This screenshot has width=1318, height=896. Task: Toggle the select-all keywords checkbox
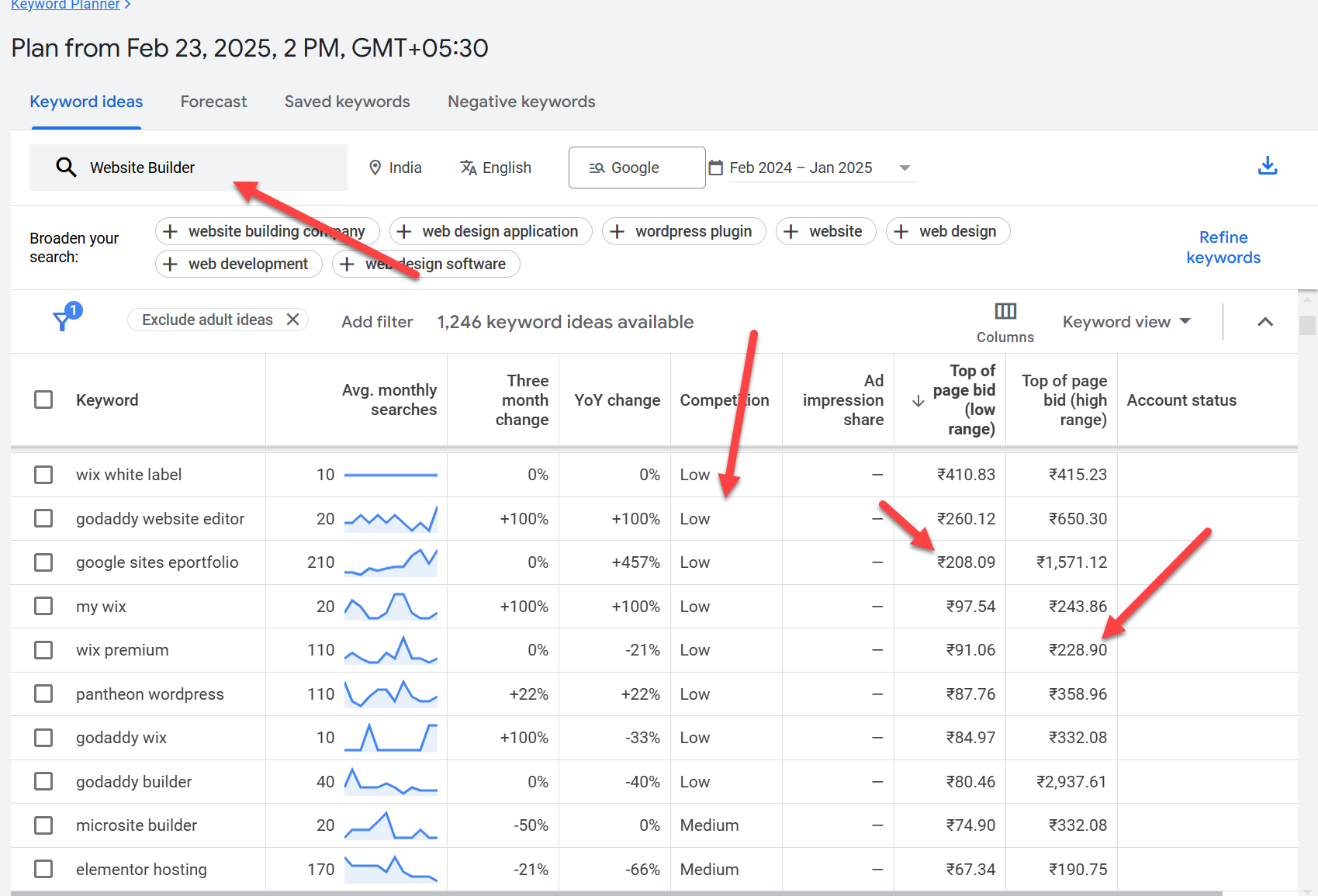pyautogui.click(x=43, y=400)
